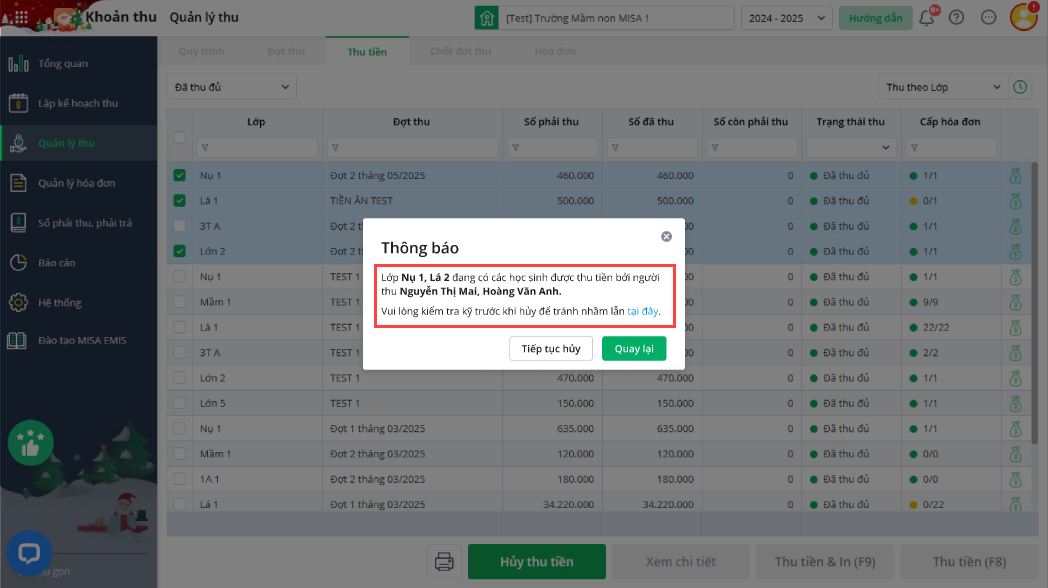Toggle the select-all header checkbox
The width and height of the screenshot is (1048, 588).
click(179, 137)
